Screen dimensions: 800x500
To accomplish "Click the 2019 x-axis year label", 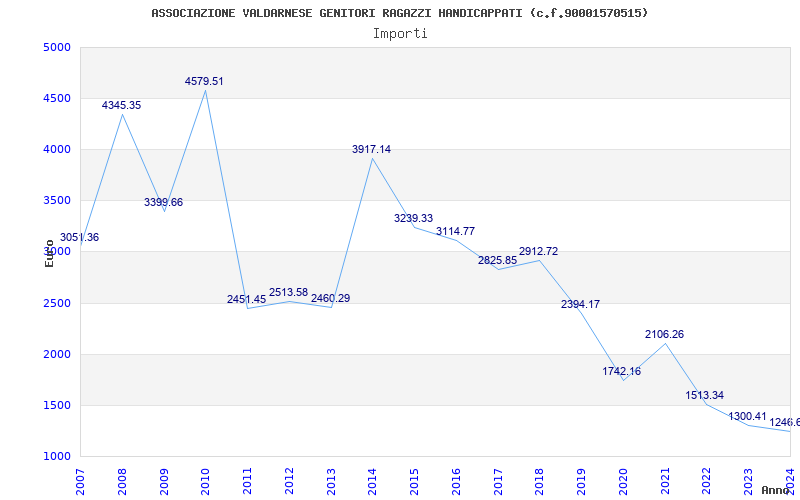I will pyautogui.click(x=582, y=482).
